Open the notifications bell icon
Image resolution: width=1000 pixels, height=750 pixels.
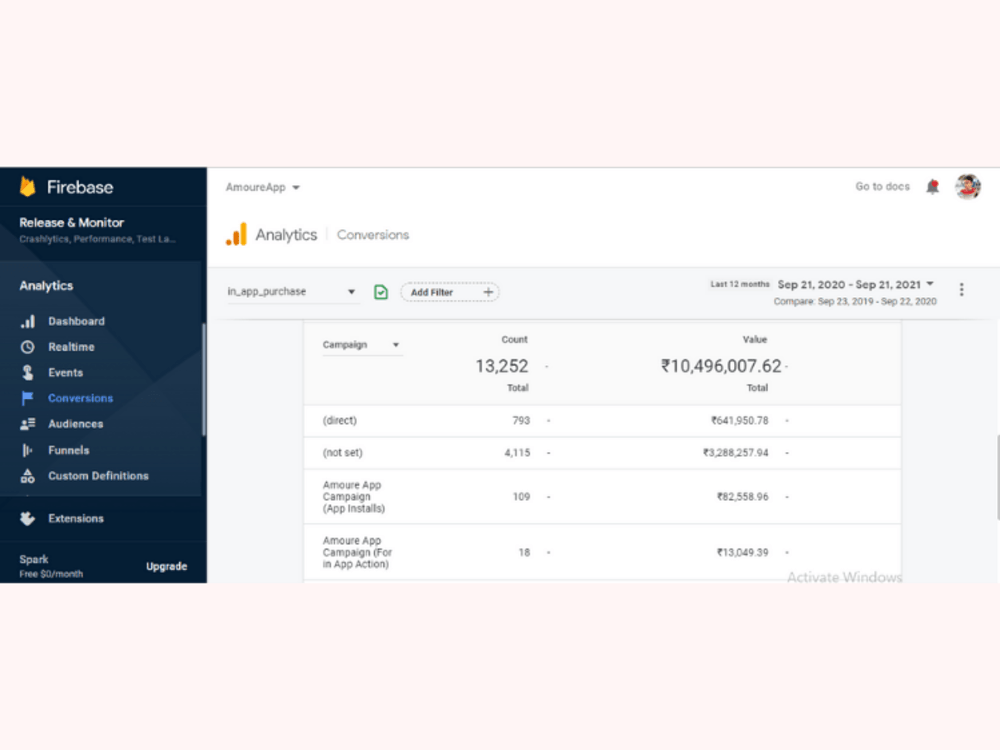click(932, 187)
